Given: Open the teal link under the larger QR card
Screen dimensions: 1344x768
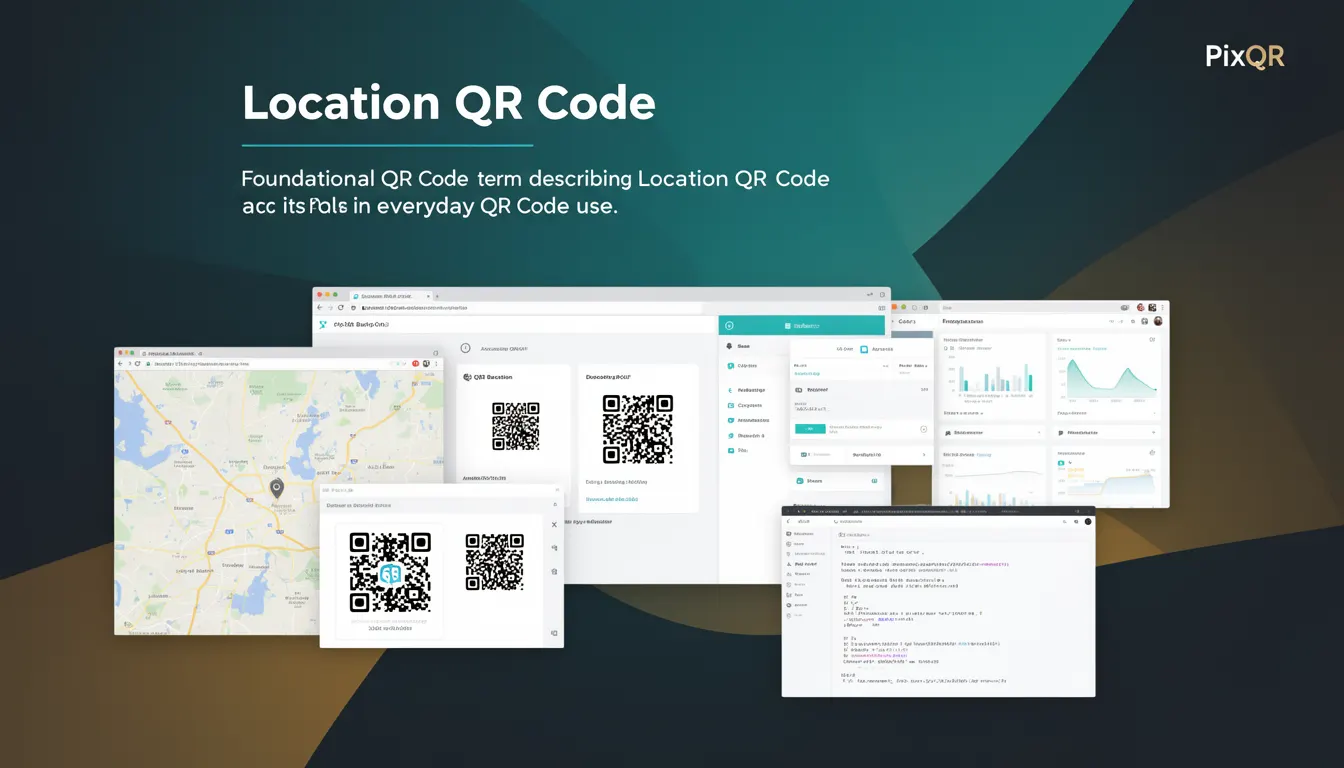Looking at the screenshot, I should pyautogui.click(x=612, y=498).
